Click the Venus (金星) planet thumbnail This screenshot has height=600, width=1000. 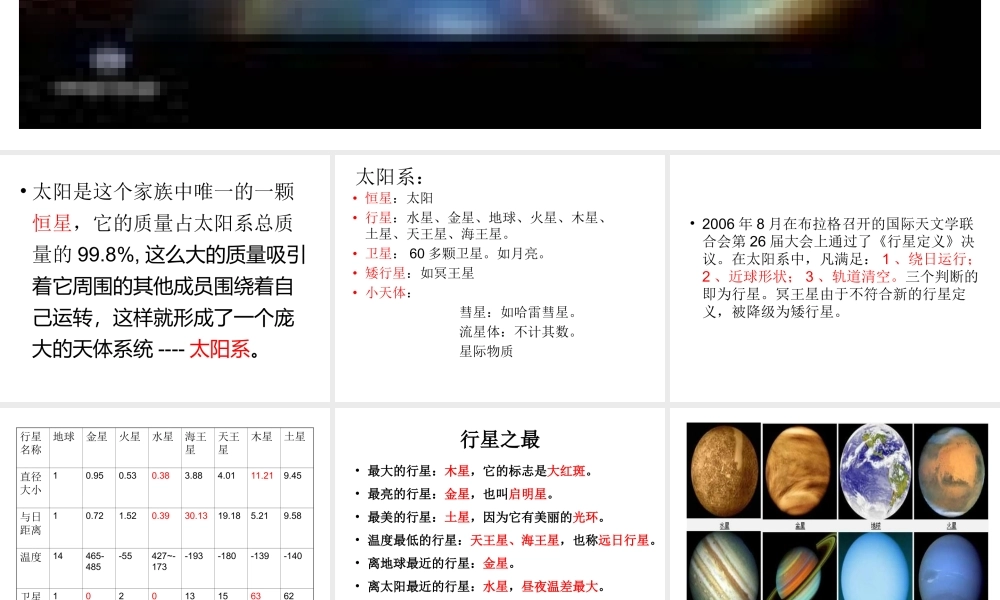(x=798, y=468)
